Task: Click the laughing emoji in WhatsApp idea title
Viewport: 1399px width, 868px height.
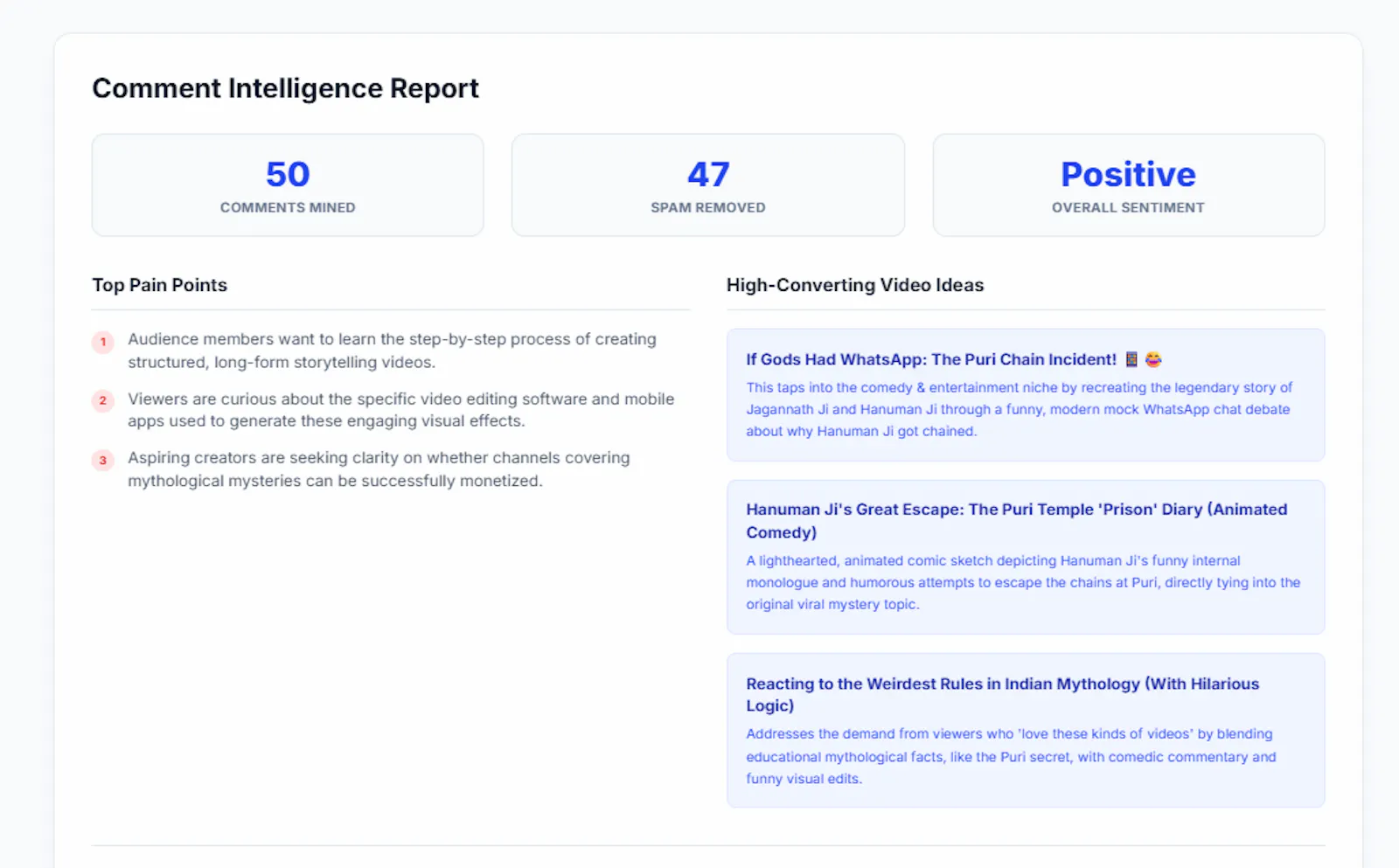Action: [x=1153, y=359]
